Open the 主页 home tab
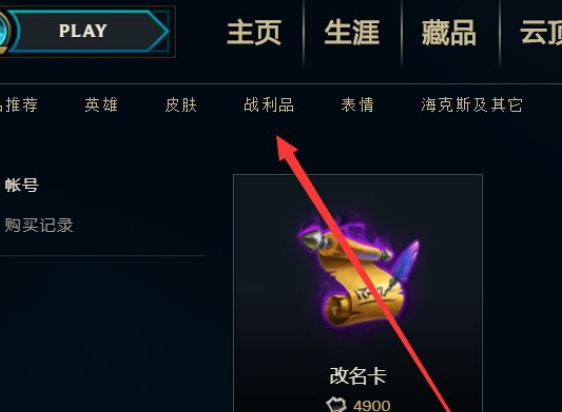Viewport: 562px width, 412px height. coord(254,33)
